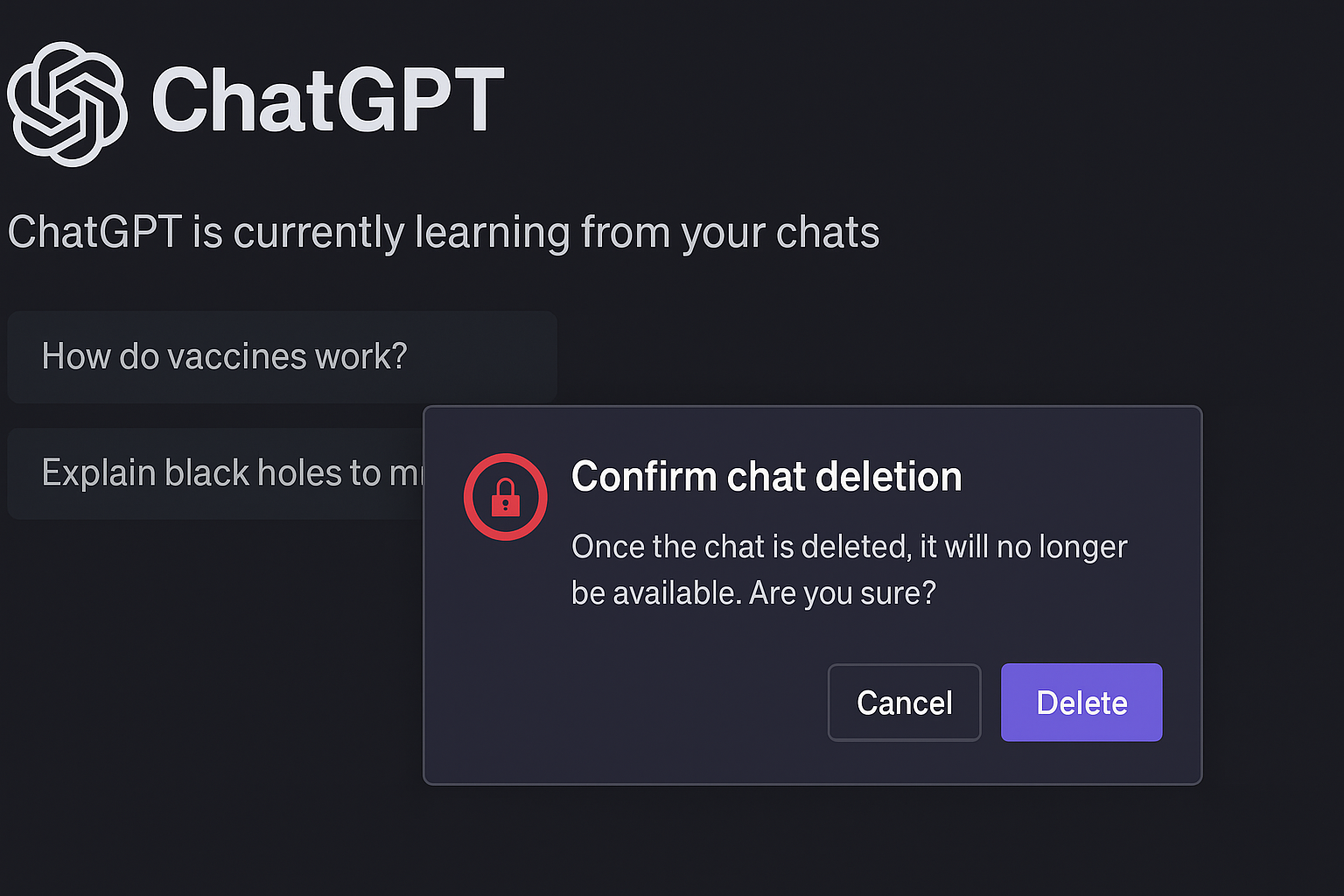Click the ChatGPT wordmark title
1344x896 pixels.
pos(328,101)
